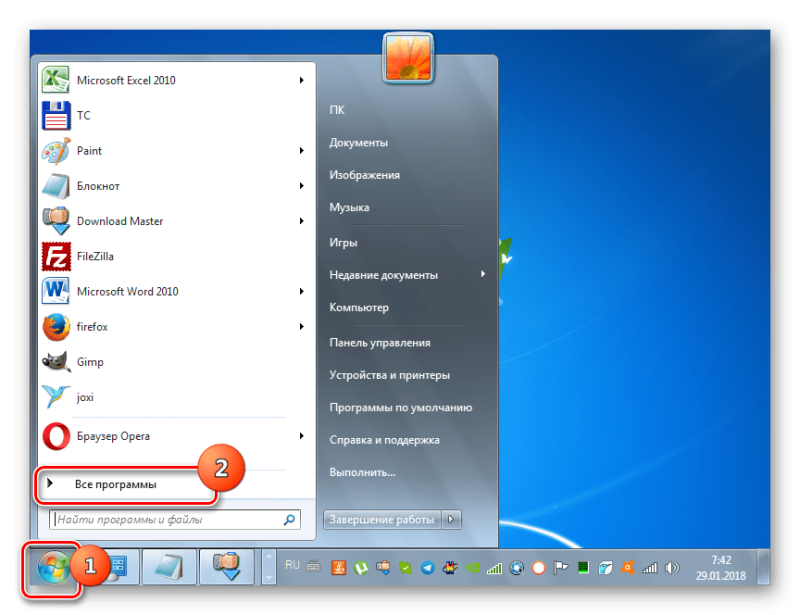Viewport: 800px width, 615px height.
Task: Open Download Master from program list
Action: pos(177,221)
